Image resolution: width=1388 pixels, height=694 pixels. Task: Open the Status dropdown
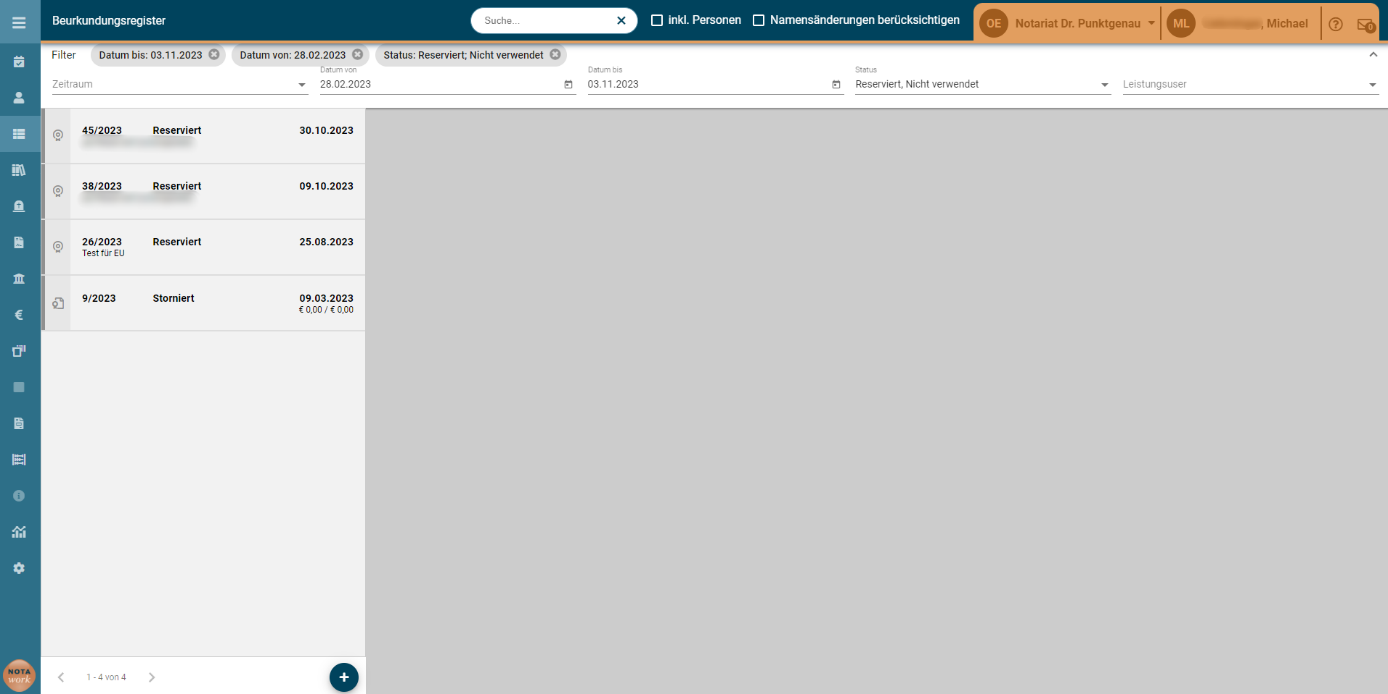click(x=983, y=85)
